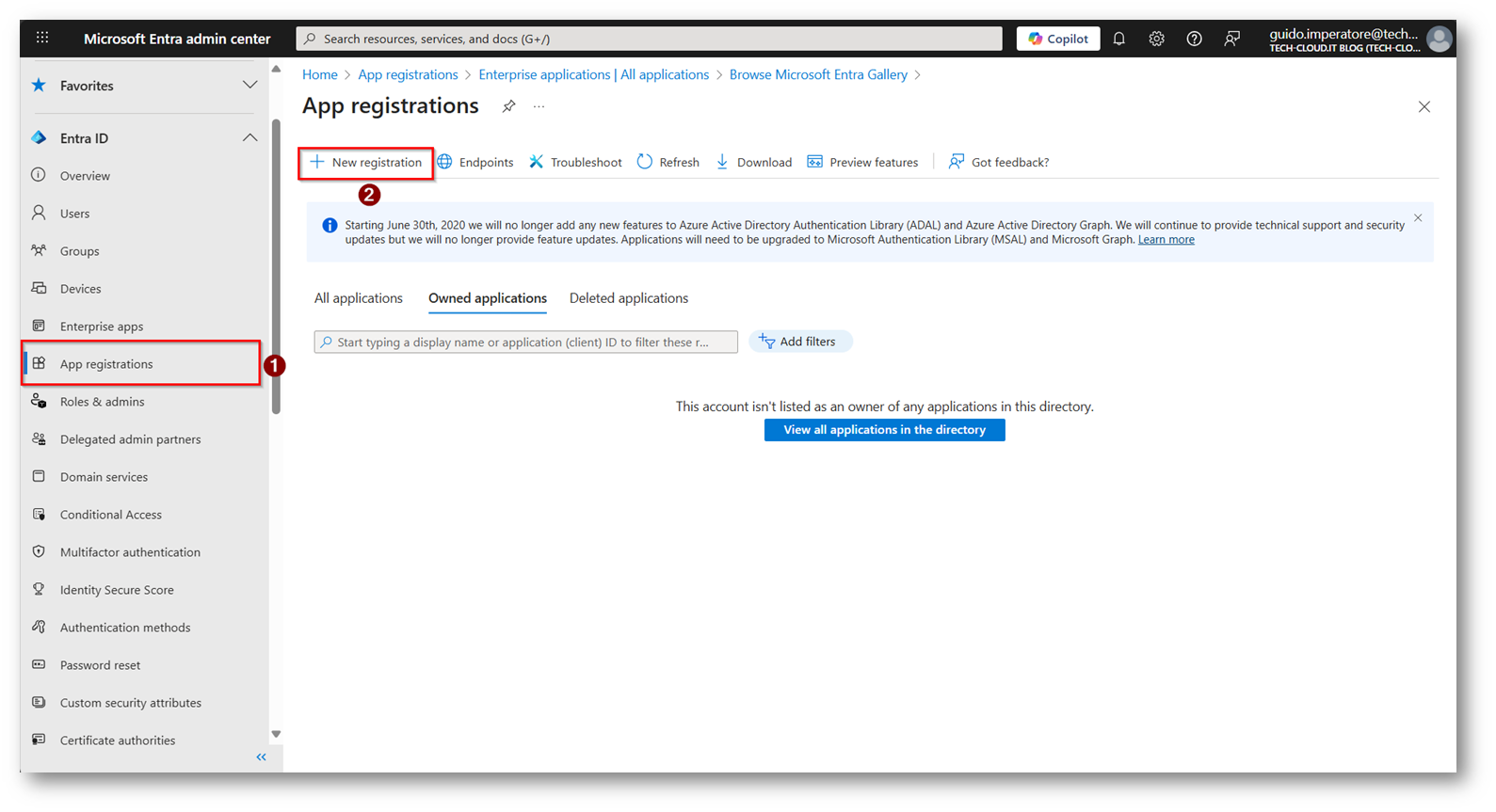Image resolution: width=1496 pixels, height=812 pixels.
Task: Follow the Learn more link in the banner
Action: click(x=1166, y=240)
